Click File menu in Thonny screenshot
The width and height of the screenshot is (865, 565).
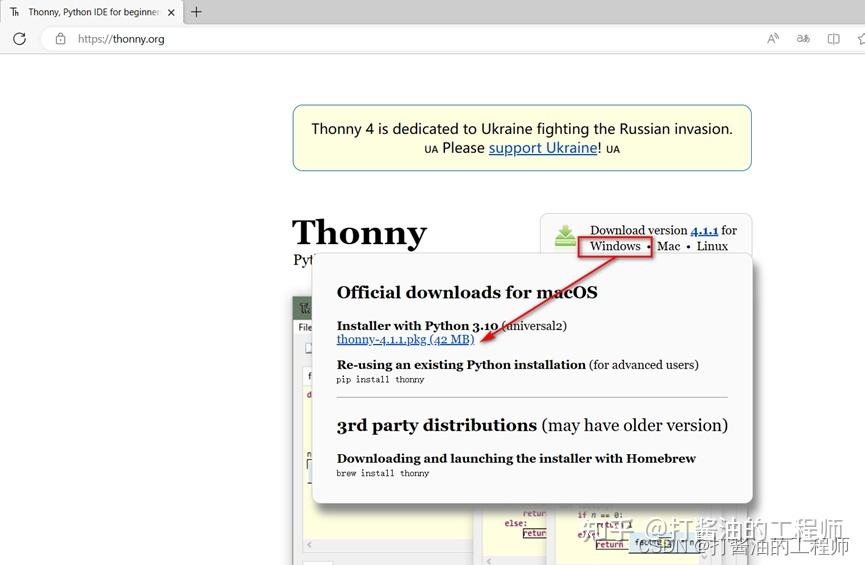(305, 327)
